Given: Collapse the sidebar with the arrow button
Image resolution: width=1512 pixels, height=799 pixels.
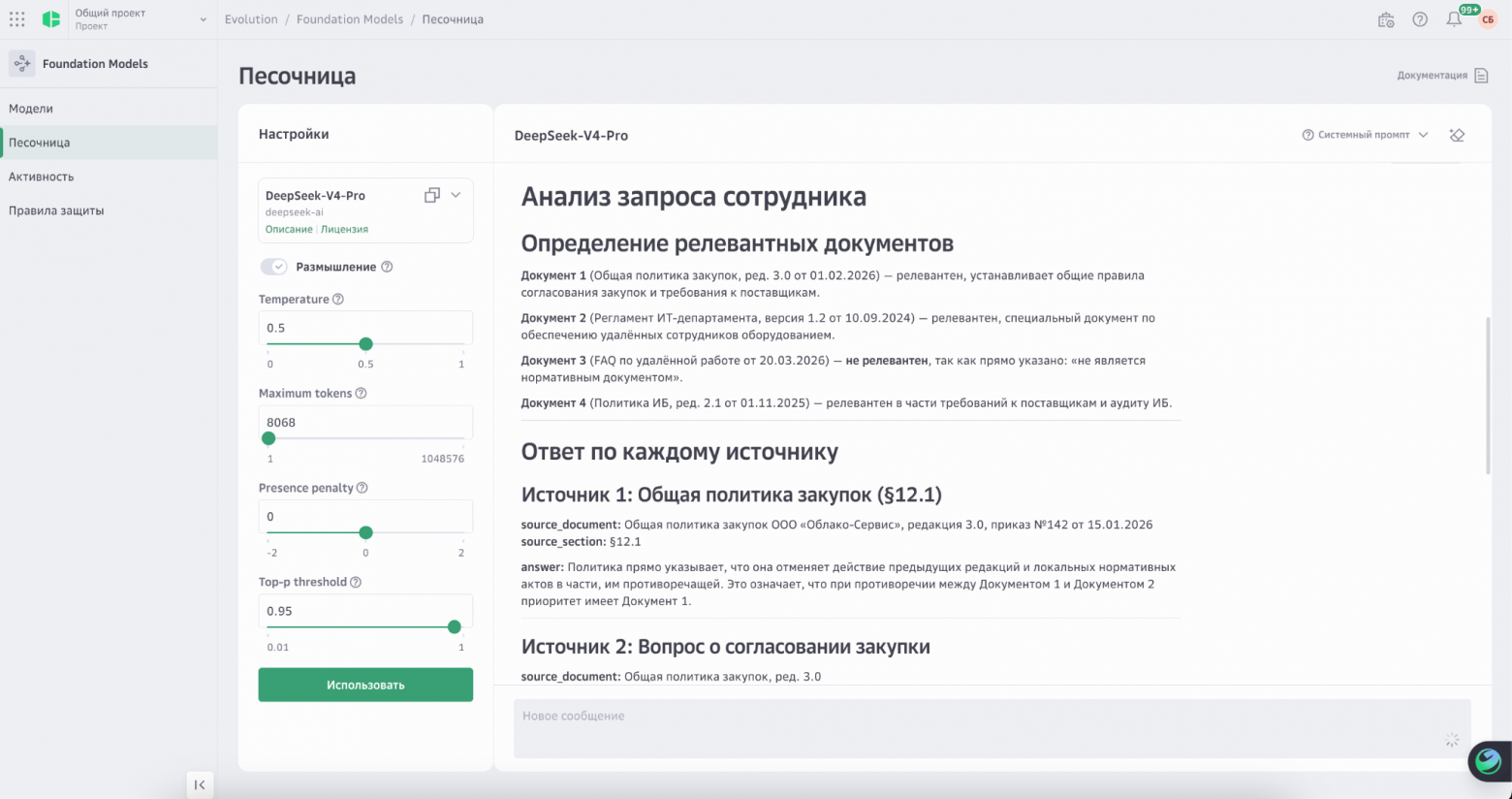Looking at the screenshot, I should point(200,784).
